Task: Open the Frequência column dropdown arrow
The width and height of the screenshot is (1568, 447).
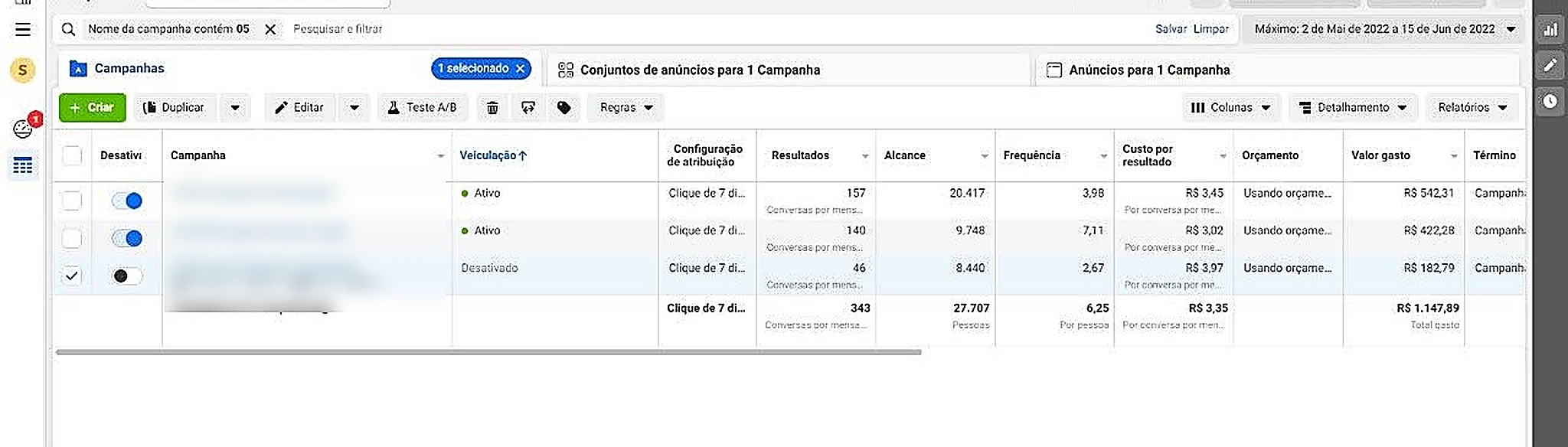Action: (1103, 156)
